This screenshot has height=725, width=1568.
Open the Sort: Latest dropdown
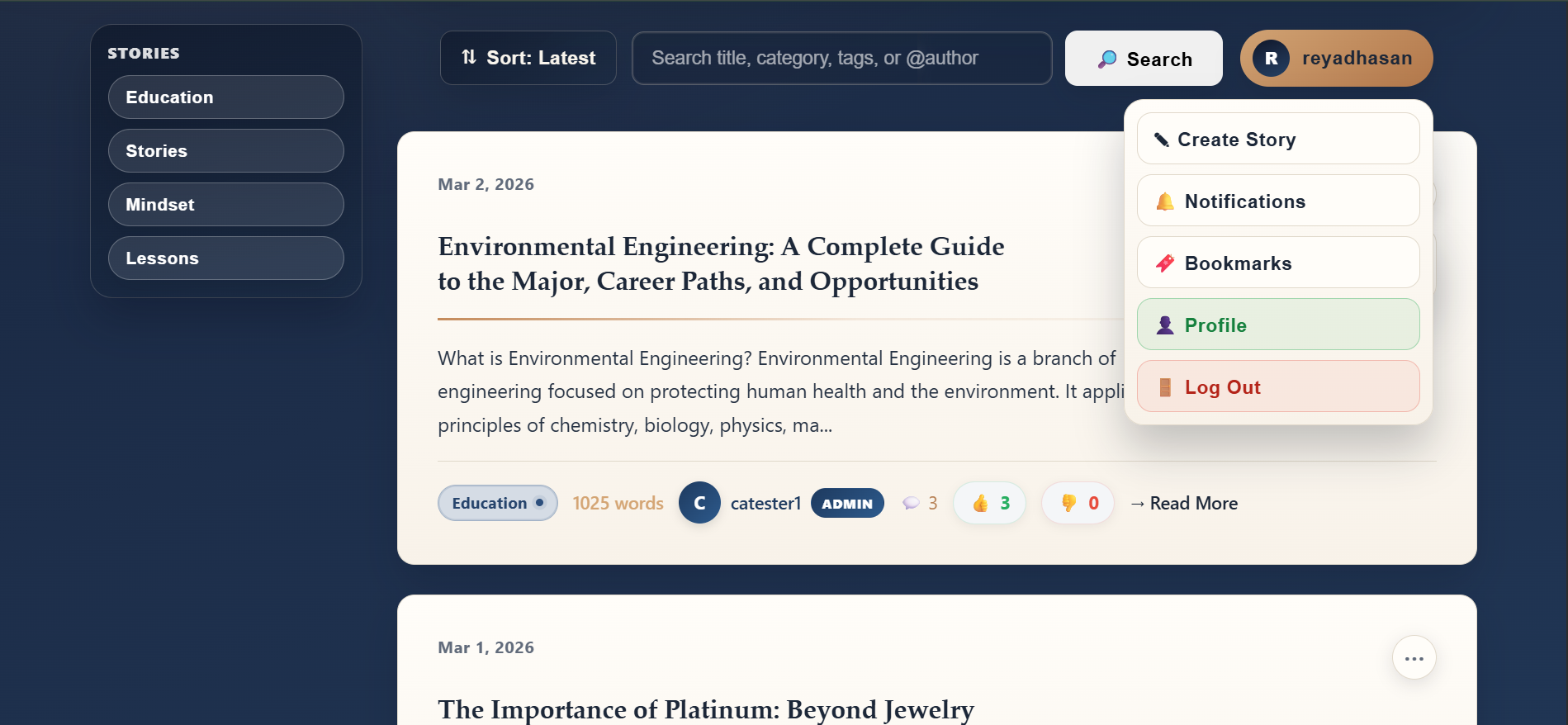pos(528,58)
